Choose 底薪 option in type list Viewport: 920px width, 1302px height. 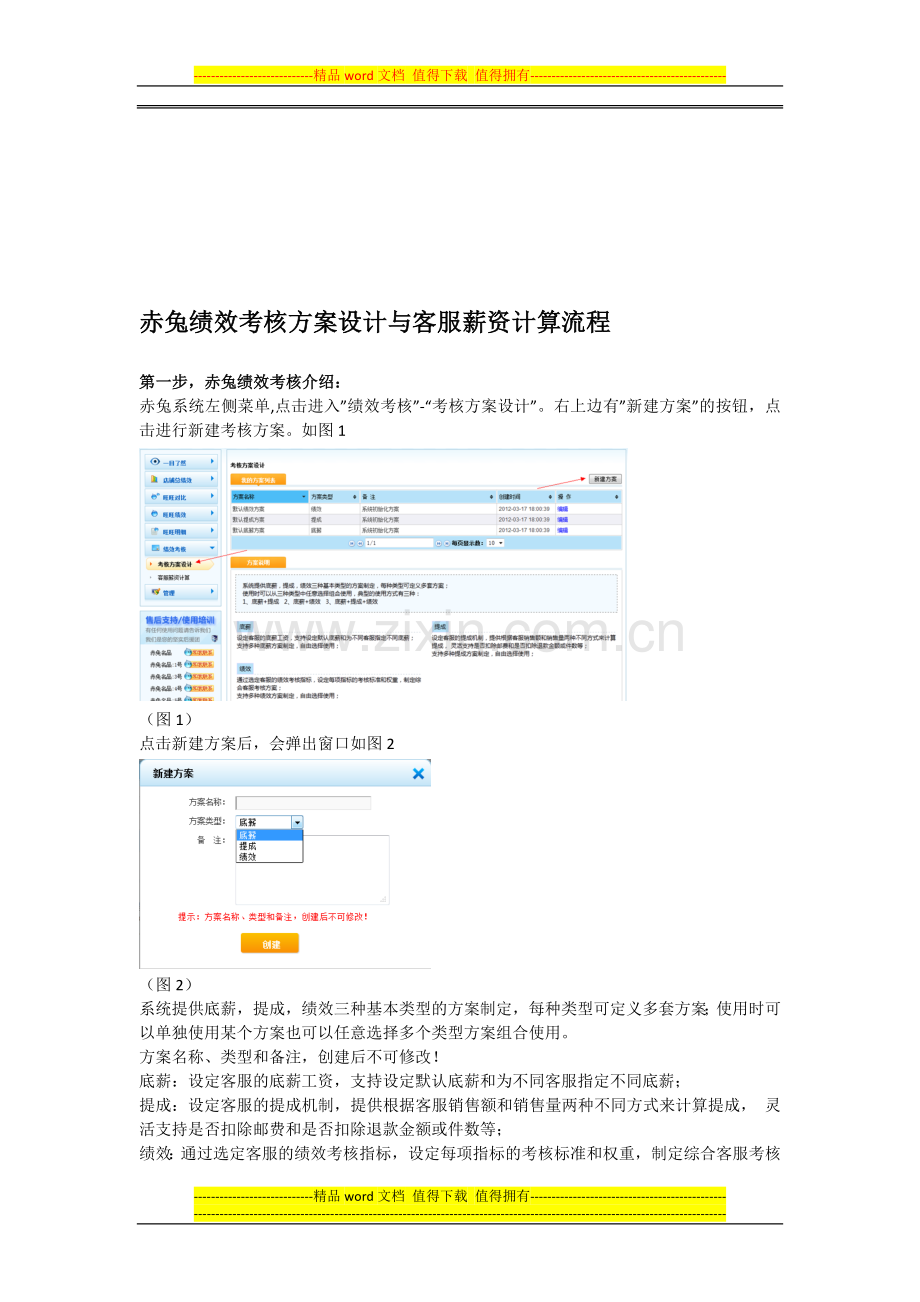pyautogui.click(x=268, y=835)
